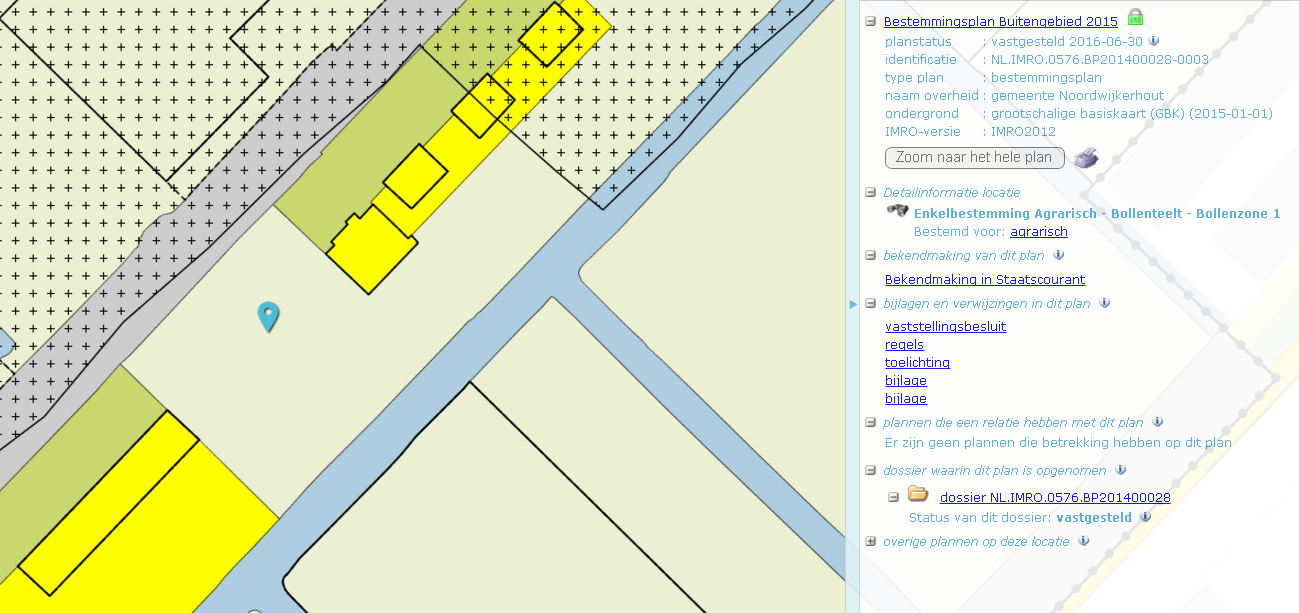Click the green padlock icon beside plan title

(x=1135, y=18)
